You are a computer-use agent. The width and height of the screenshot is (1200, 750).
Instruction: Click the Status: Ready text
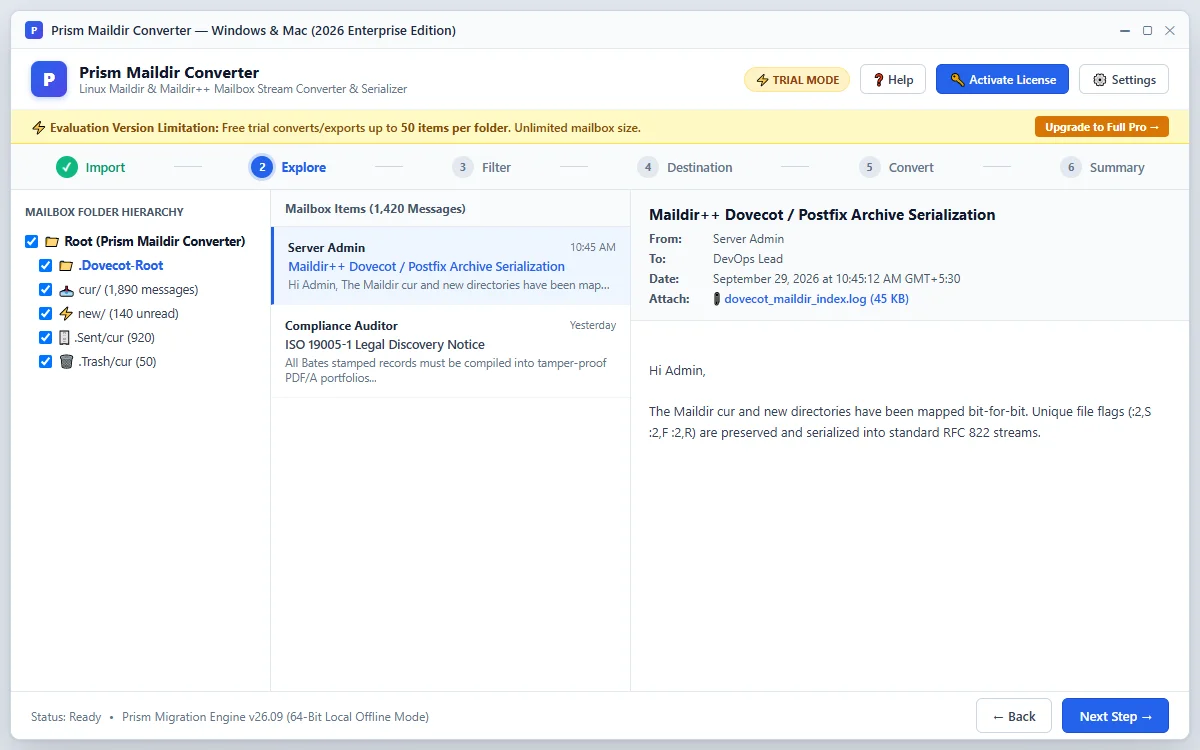pyautogui.click(x=66, y=717)
